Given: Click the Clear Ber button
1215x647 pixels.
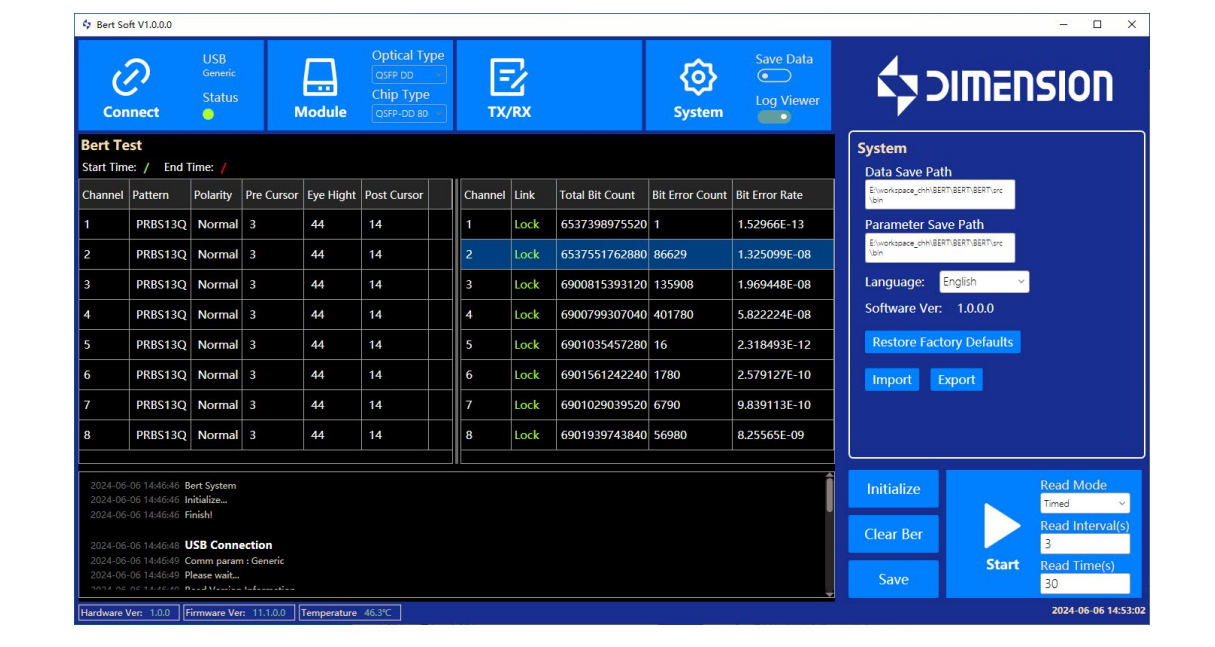Looking at the screenshot, I should 893,534.
